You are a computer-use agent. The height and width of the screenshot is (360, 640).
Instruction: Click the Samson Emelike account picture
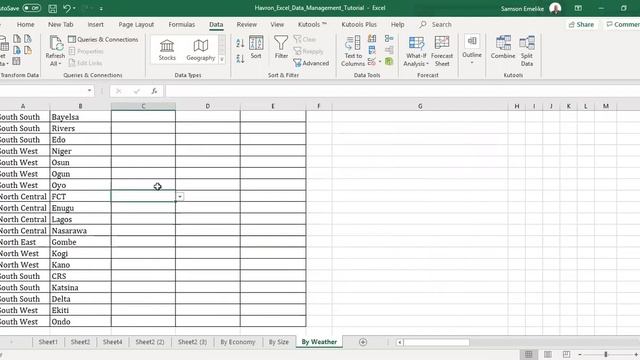(555, 8)
